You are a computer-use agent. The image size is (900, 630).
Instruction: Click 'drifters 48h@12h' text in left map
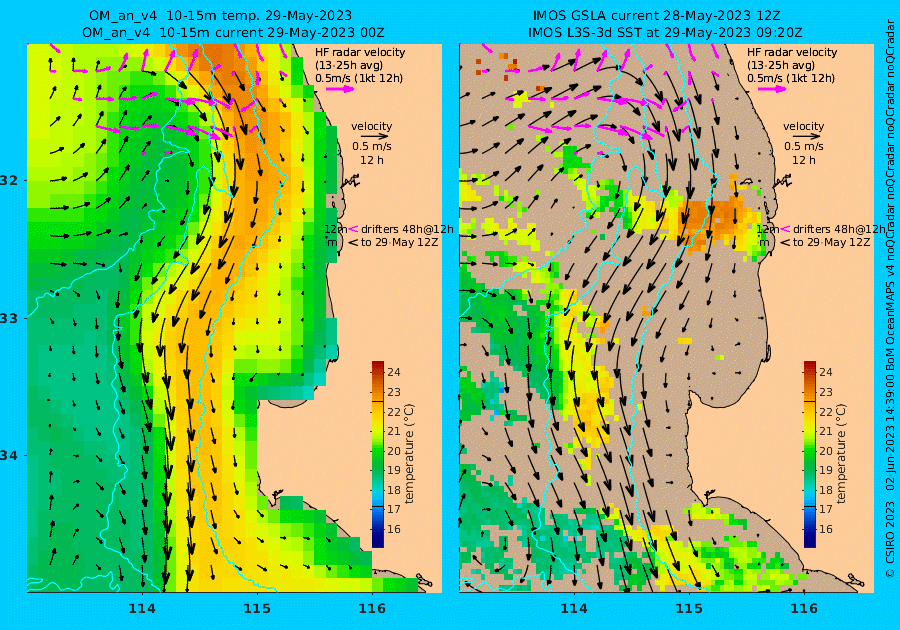coord(407,229)
